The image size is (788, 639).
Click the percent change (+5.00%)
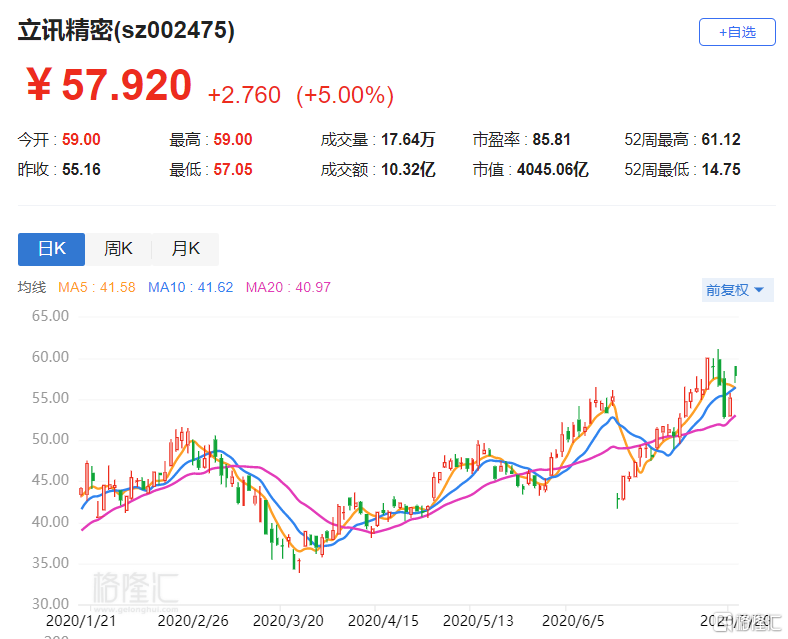point(345,95)
